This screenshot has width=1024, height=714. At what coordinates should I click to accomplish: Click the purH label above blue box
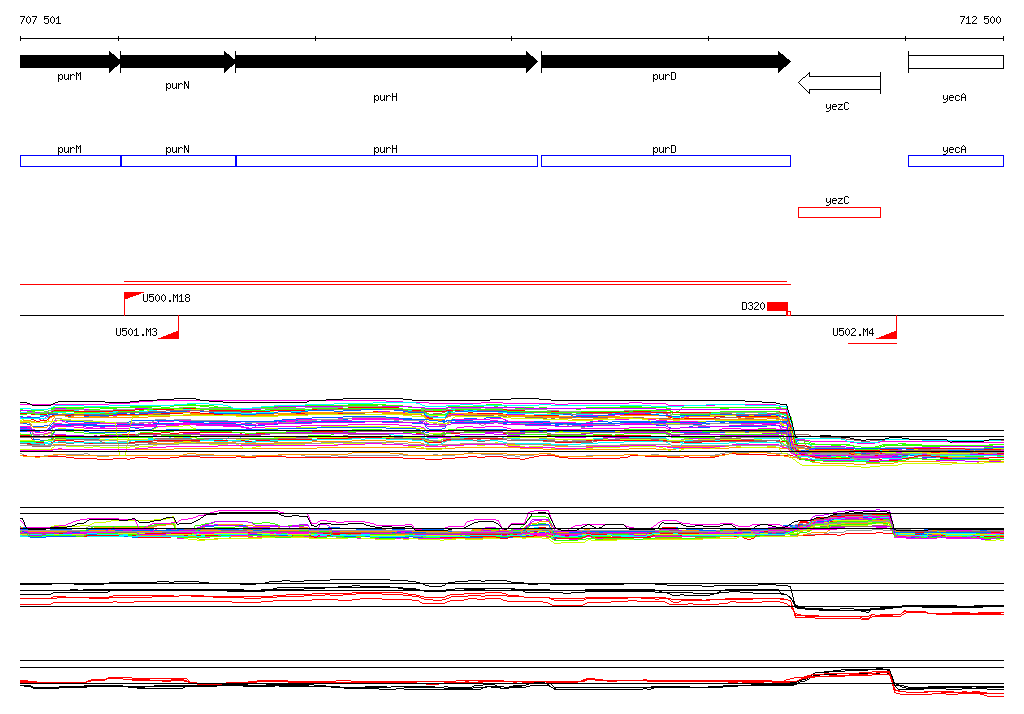385,150
